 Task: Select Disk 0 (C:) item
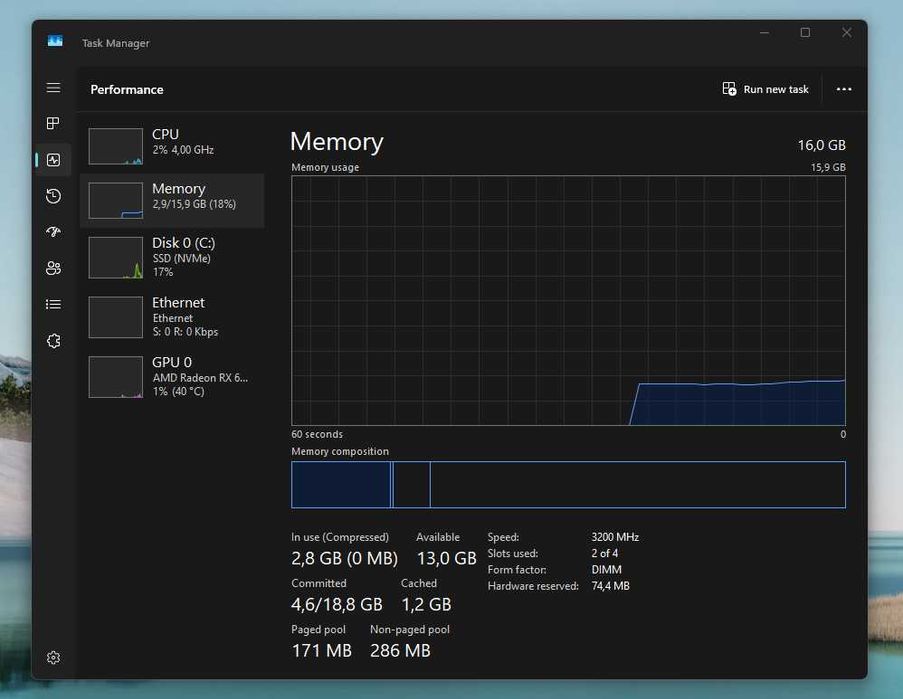coord(172,257)
